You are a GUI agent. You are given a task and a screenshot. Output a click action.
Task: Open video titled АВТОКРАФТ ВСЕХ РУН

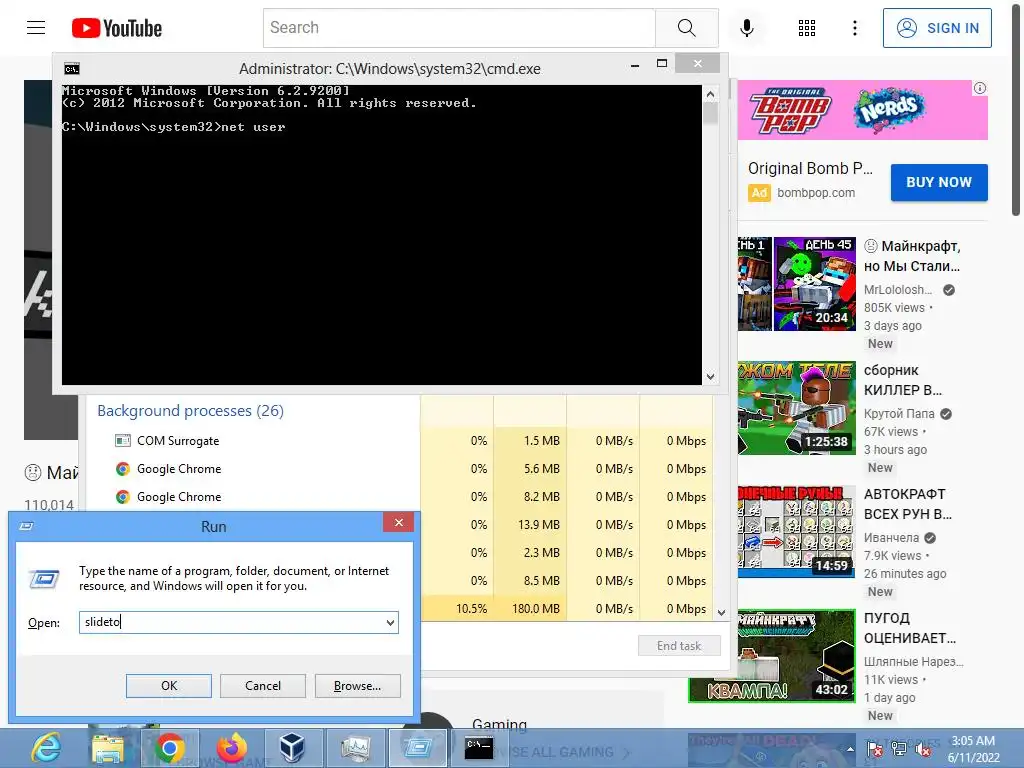click(x=908, y=504)
